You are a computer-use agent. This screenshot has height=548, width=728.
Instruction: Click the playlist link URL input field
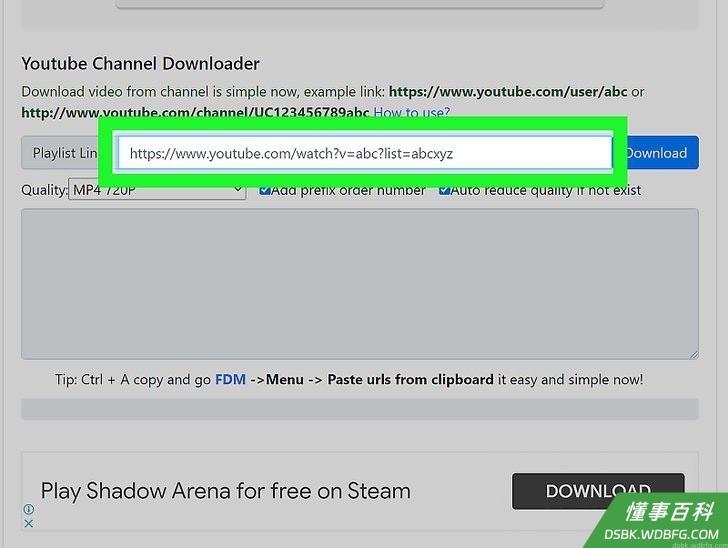coord(365,153)
